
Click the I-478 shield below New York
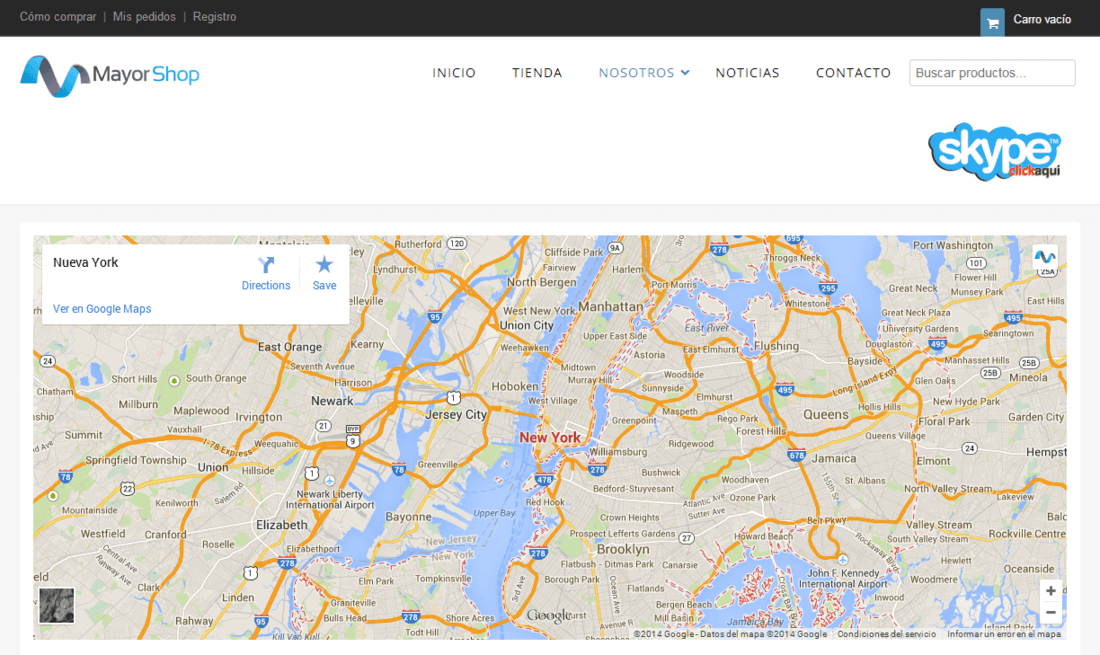544,480
